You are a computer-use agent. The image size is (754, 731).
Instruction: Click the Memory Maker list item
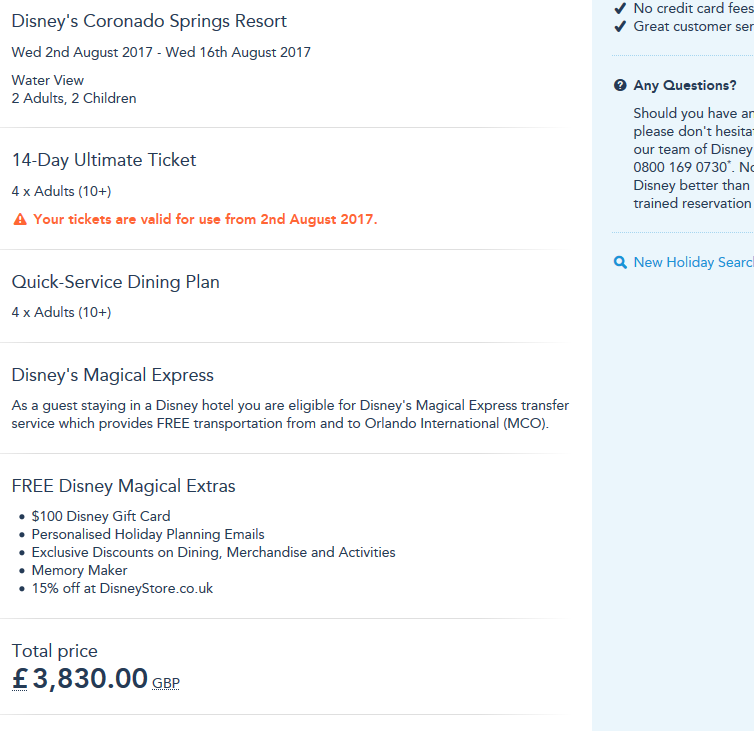[79, 570]
